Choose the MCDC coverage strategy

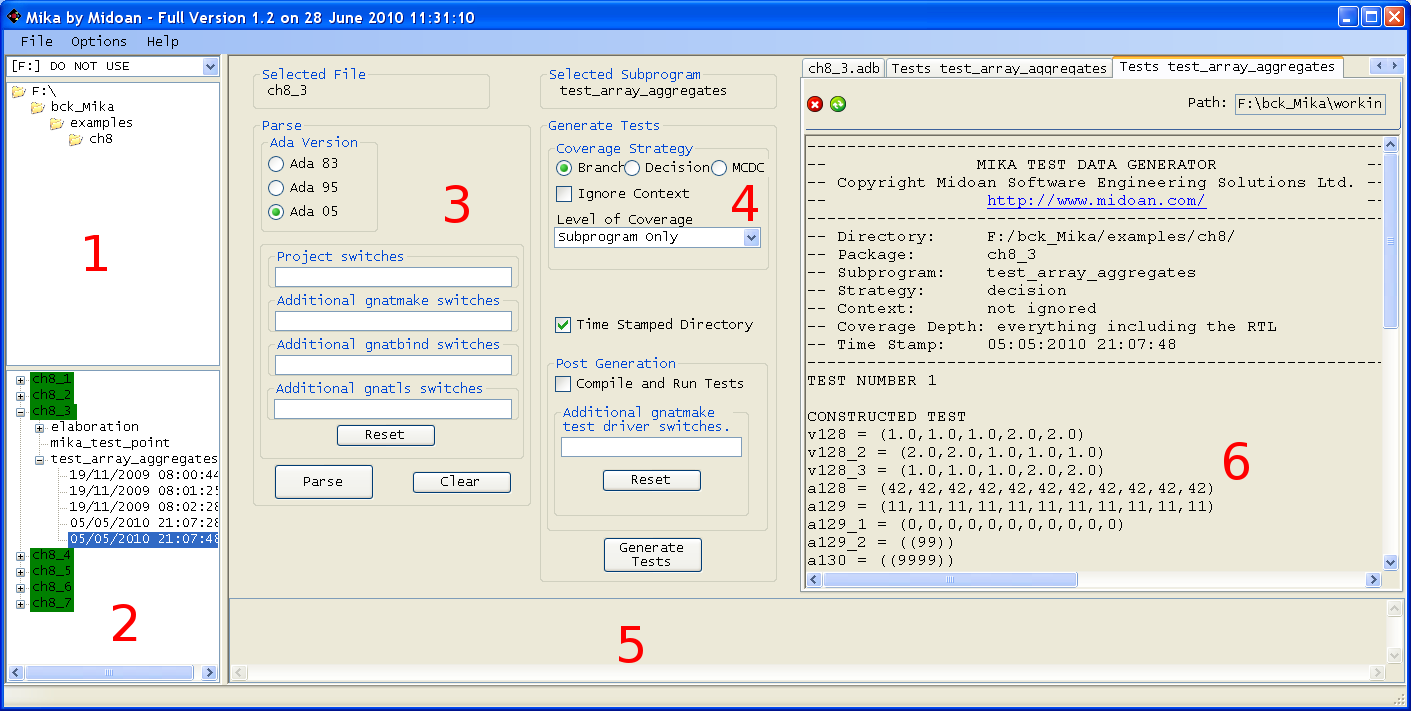point(719,168)
